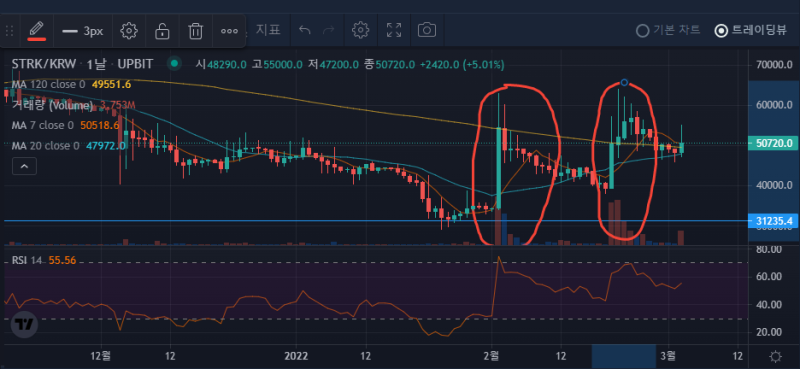Viewport: 800px width, 369px height.
Task: Open drawing settings gear in floating toolbar
Action: tap(129, 31)
